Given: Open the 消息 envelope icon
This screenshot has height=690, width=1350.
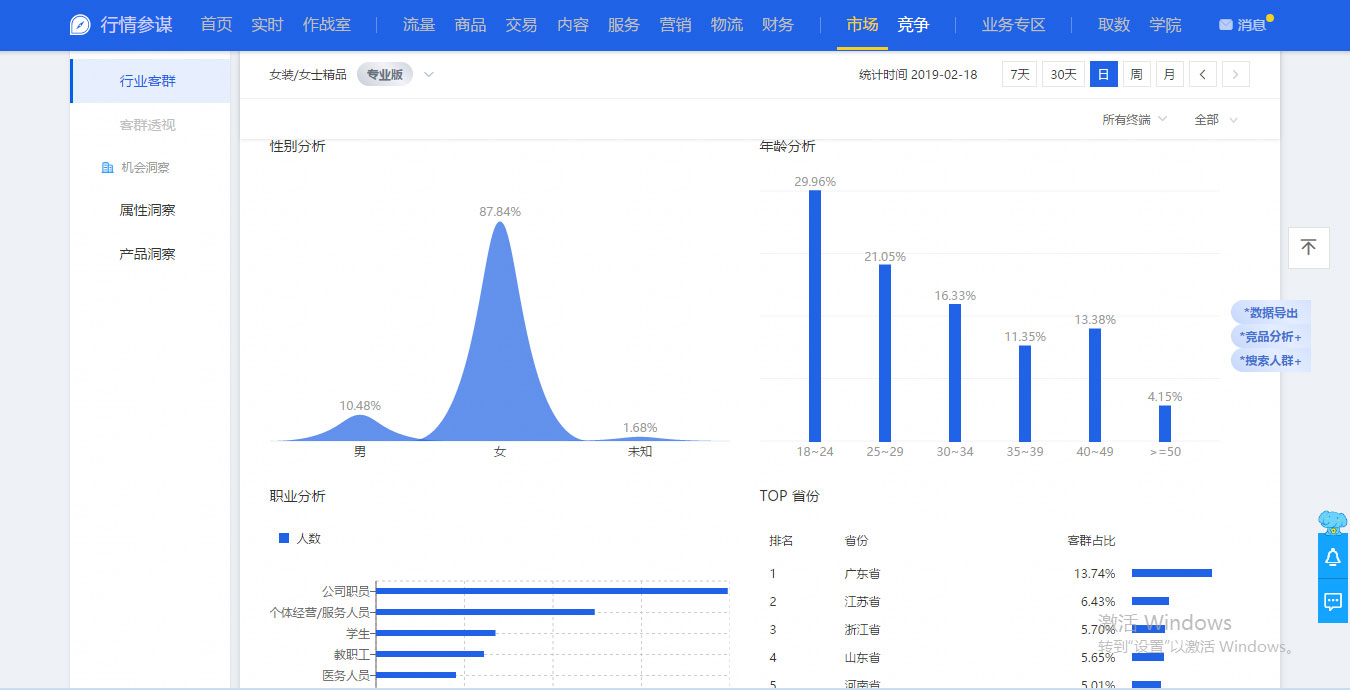Looking at the screenshot, I should (x=1225, y=25).
